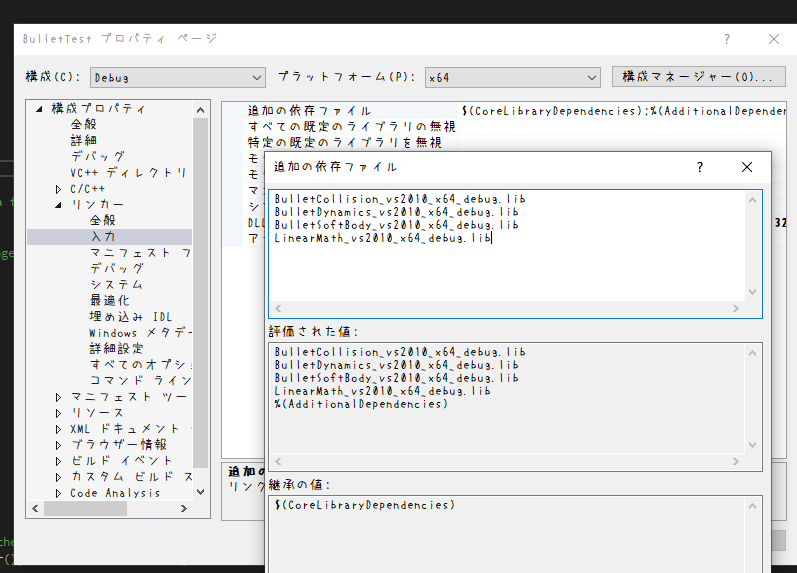797x573 pixels.
Task: Expand the ブラウザー情報 node
Action: [58, 445]
